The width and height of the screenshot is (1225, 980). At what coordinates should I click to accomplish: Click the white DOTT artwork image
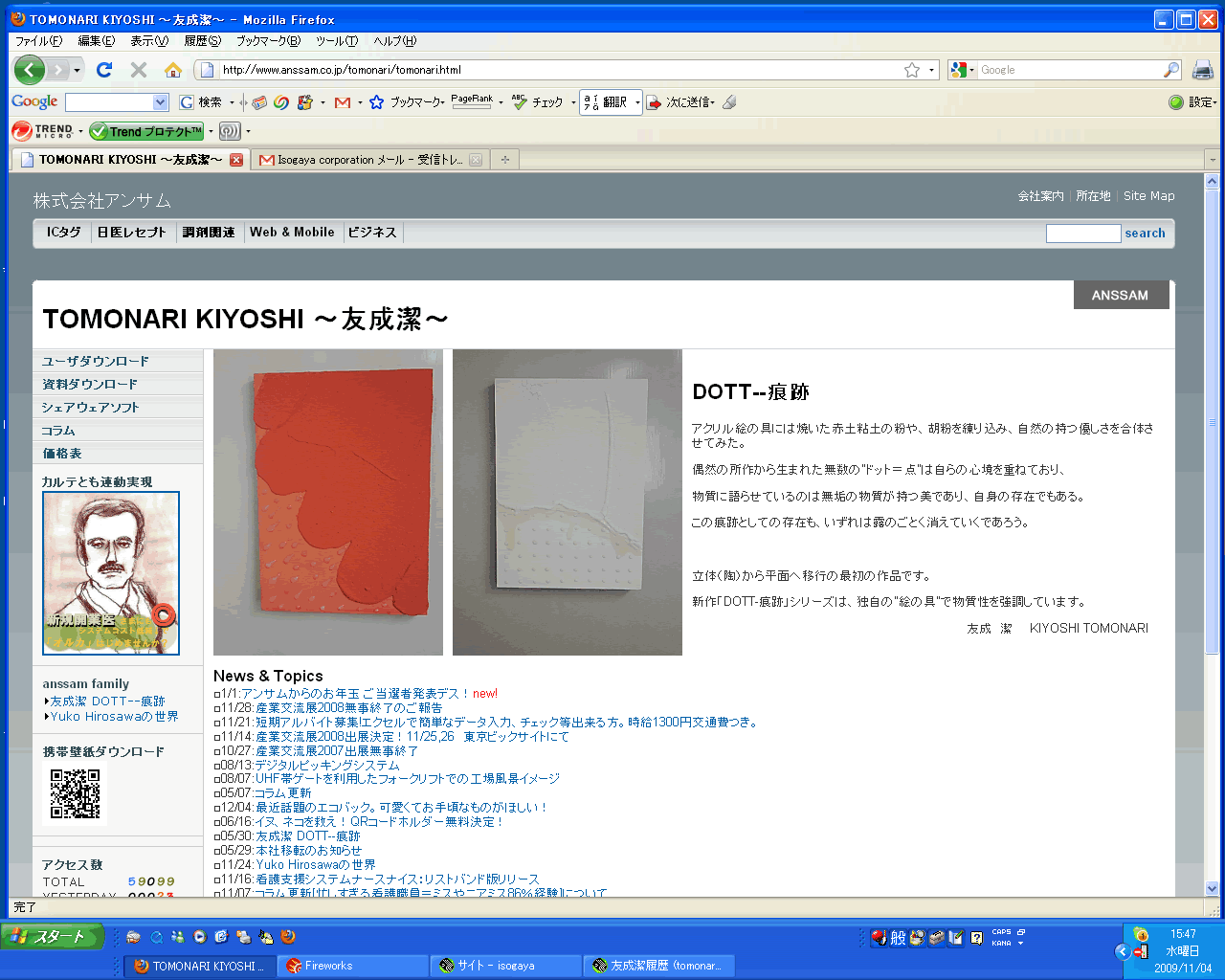pos(568,502)
